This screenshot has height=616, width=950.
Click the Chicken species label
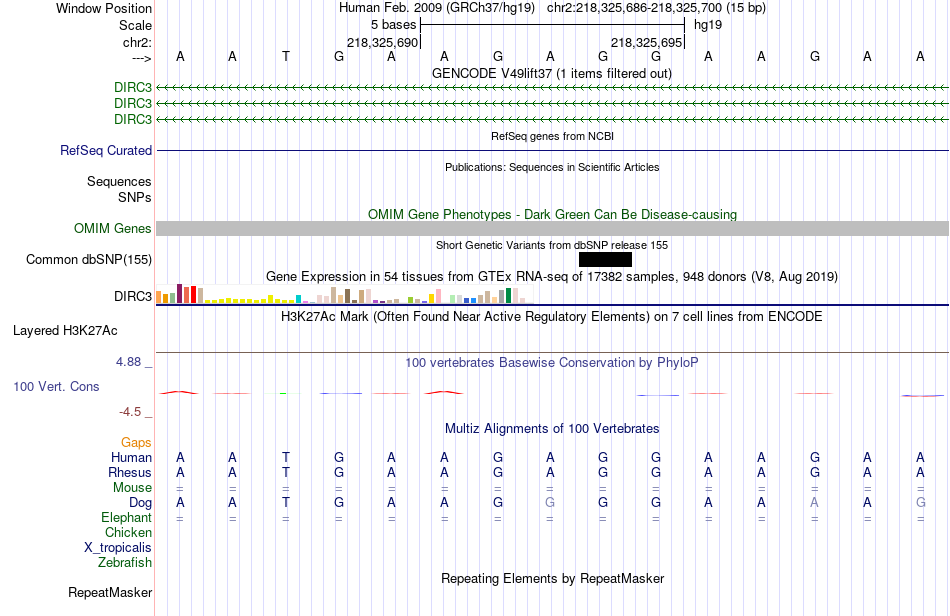(128, 532)
